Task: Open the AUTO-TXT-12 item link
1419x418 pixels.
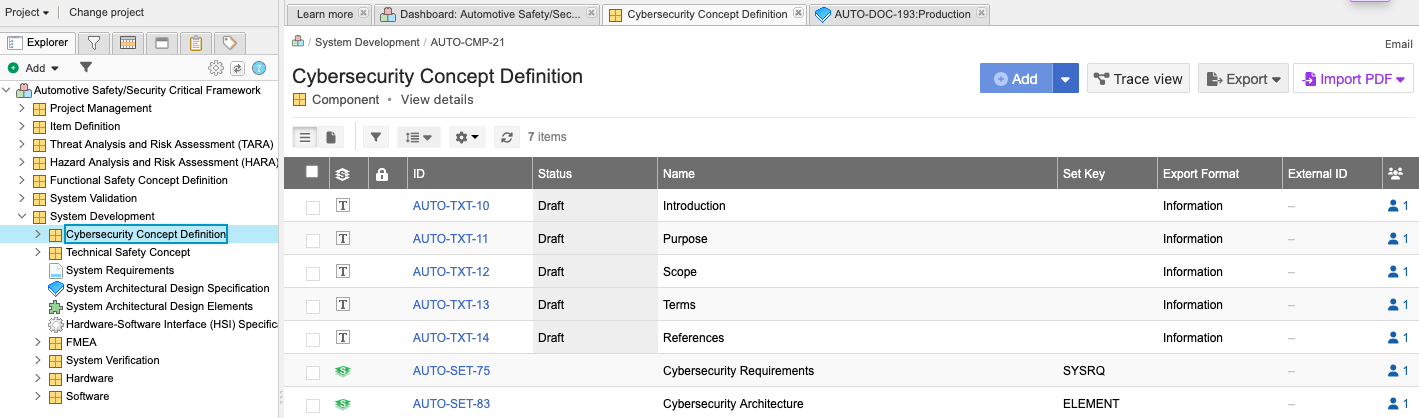Action: tap(451, 272)
